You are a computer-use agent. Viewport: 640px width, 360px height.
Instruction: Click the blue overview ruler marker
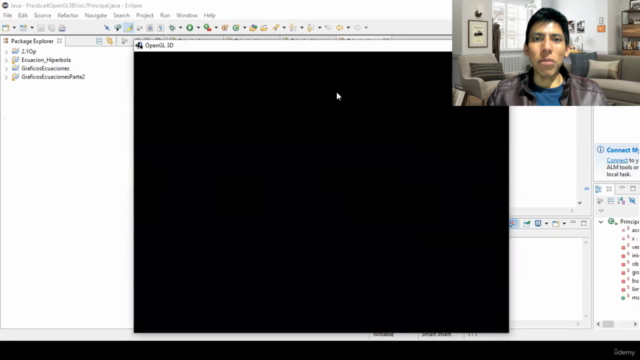(587, 189)
